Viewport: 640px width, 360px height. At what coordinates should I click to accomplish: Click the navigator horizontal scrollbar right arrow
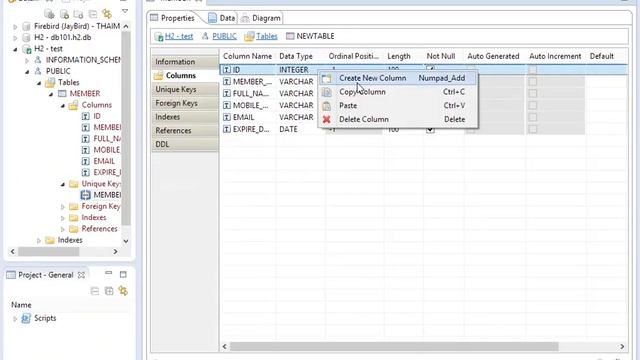pyautogui.click(x=116, y=252)
